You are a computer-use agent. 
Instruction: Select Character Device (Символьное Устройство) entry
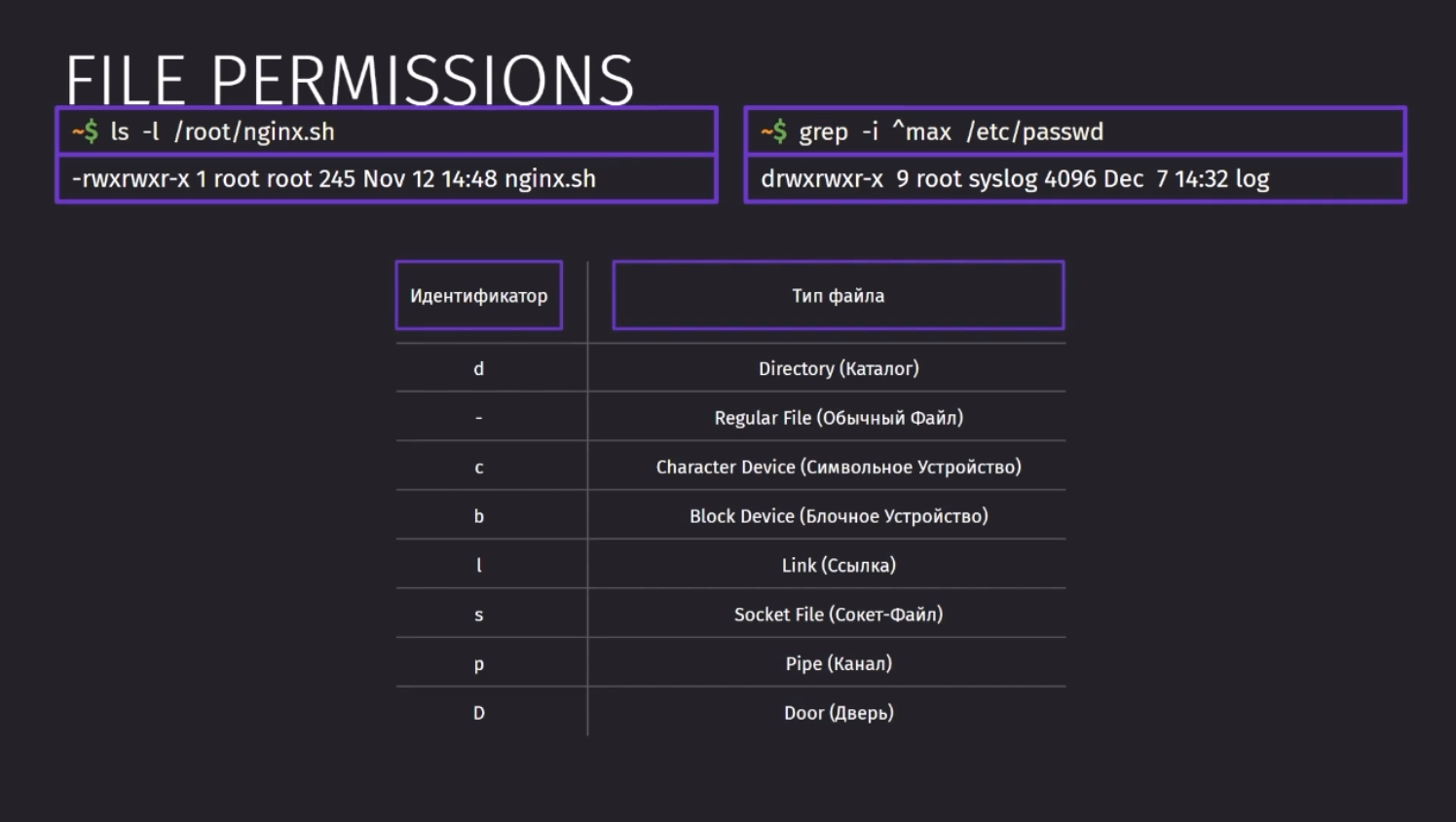point(839,467)
